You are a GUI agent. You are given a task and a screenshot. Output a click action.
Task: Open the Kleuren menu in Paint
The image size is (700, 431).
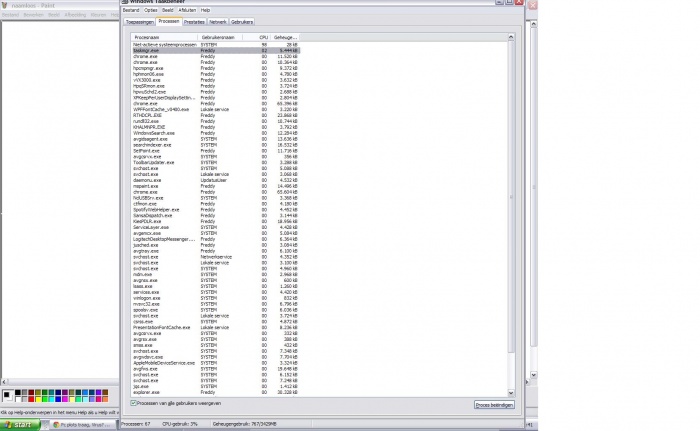(x=98, y=15)
